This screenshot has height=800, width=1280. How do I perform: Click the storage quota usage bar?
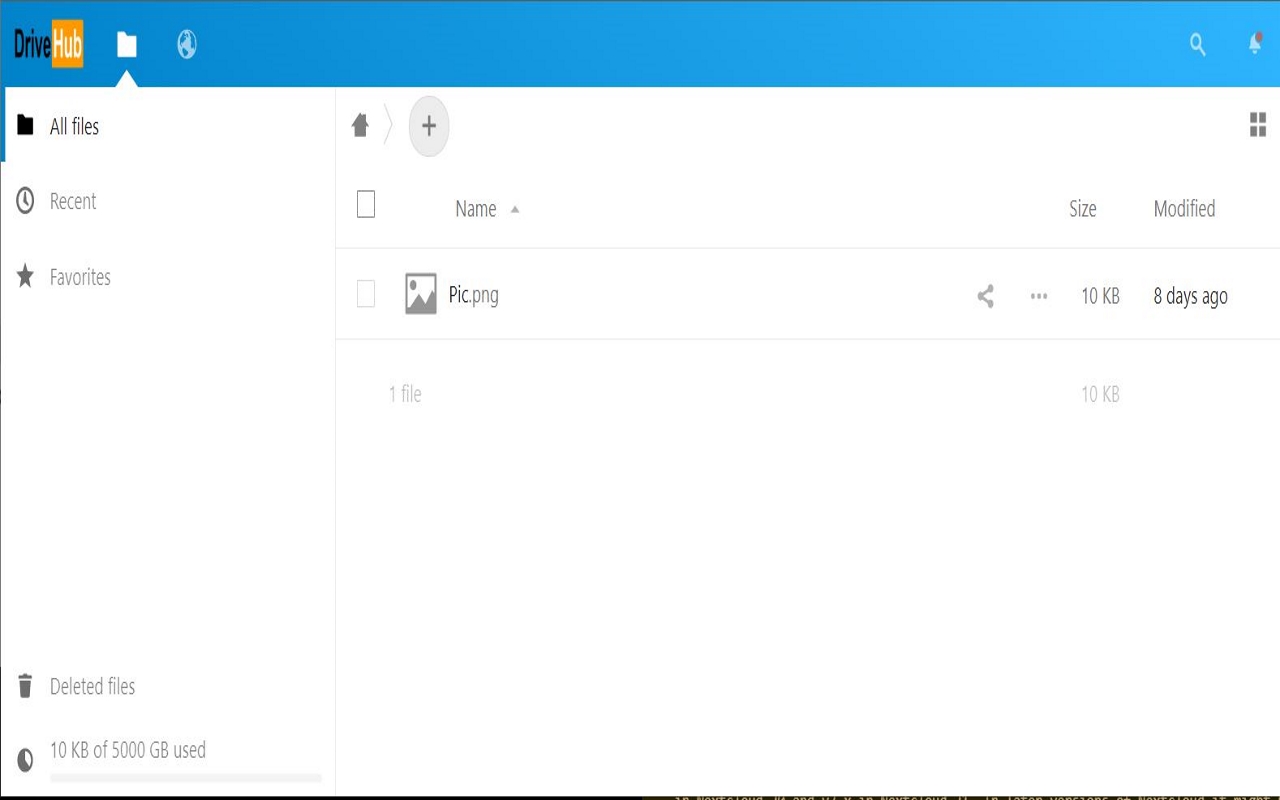(186, 777)
